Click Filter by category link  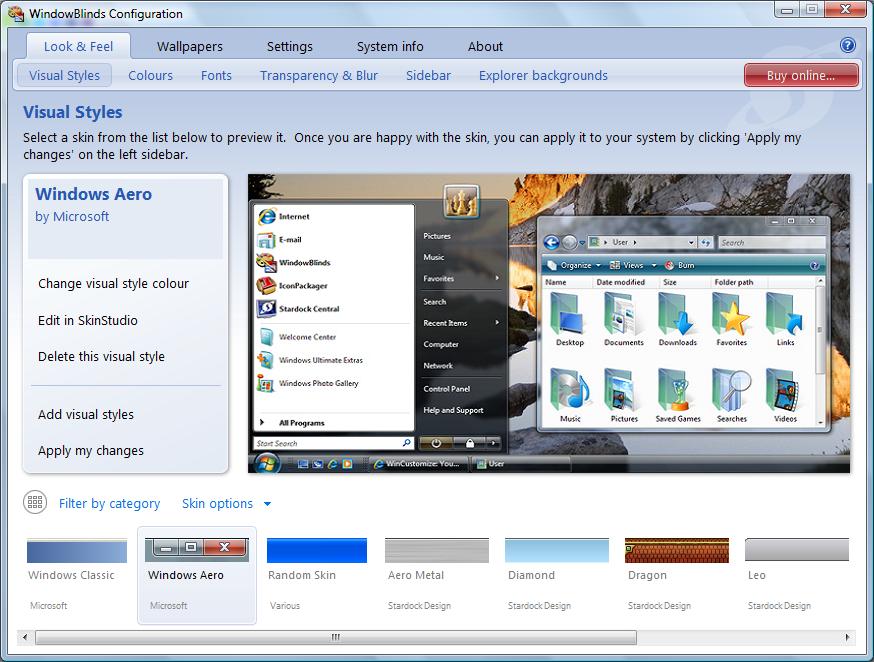[109, 503]
